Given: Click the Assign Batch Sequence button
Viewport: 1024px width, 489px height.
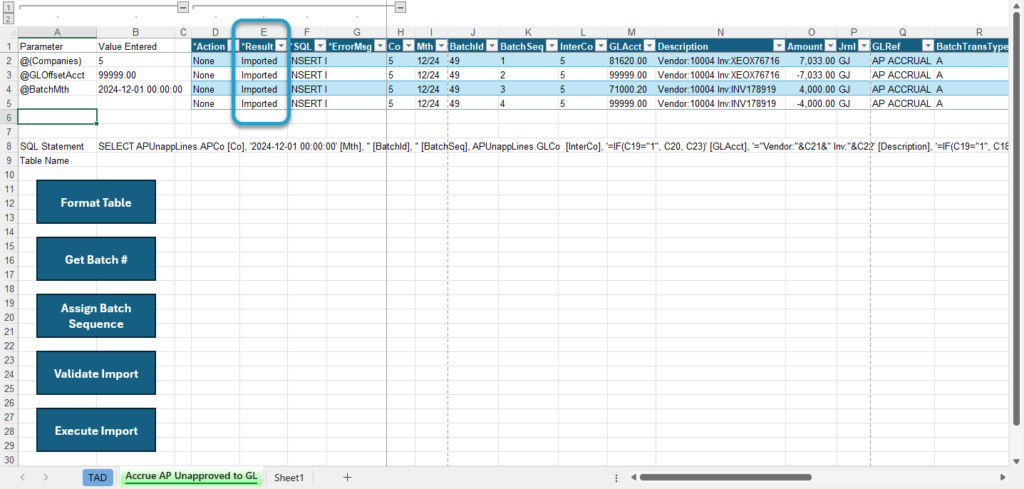Looking at the screenshot, I should 96,316.
